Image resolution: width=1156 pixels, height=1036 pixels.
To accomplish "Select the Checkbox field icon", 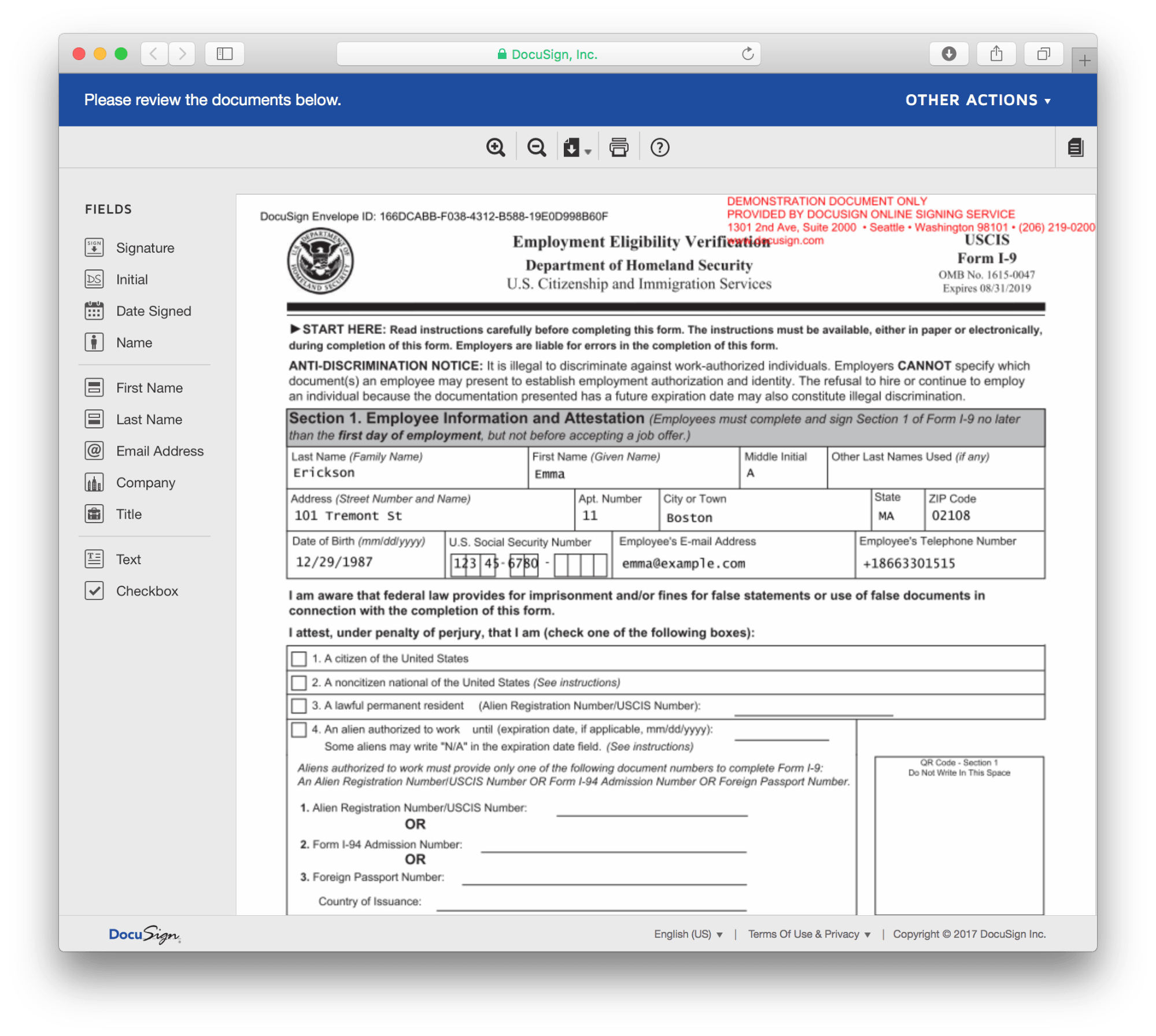I will [x=94, y=591].
